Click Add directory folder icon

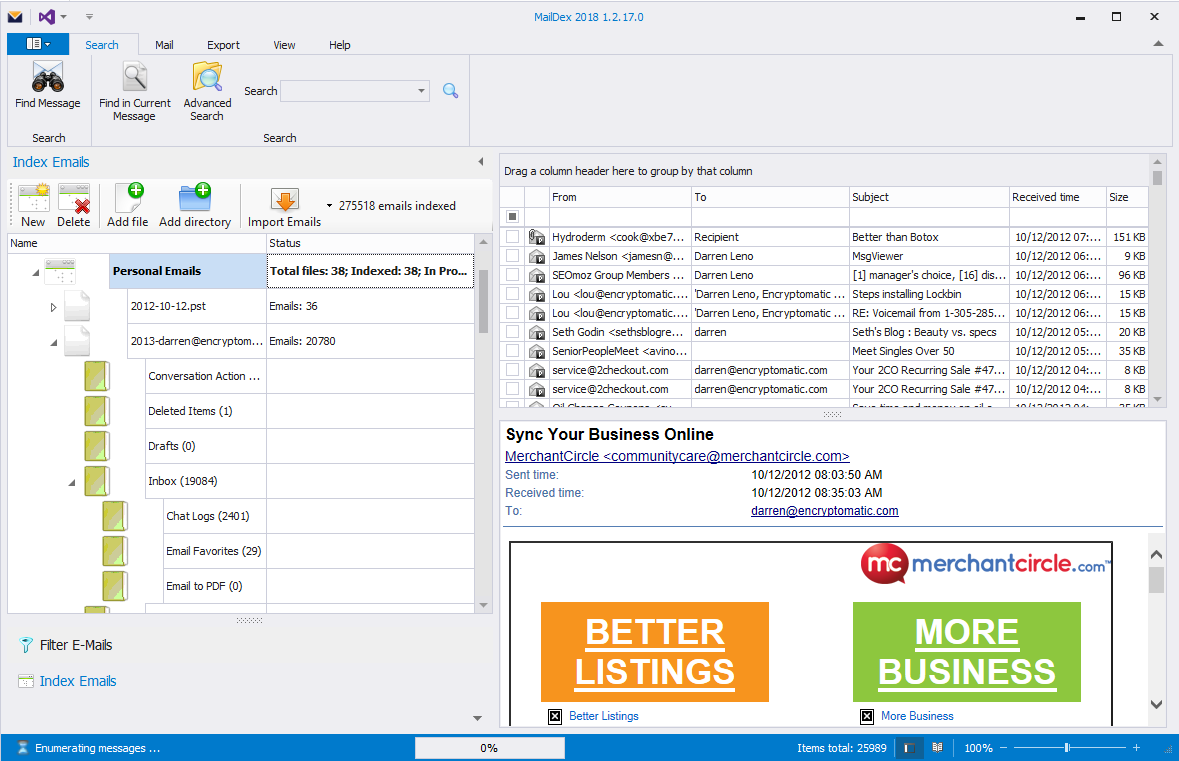click(x=195, y=199)
